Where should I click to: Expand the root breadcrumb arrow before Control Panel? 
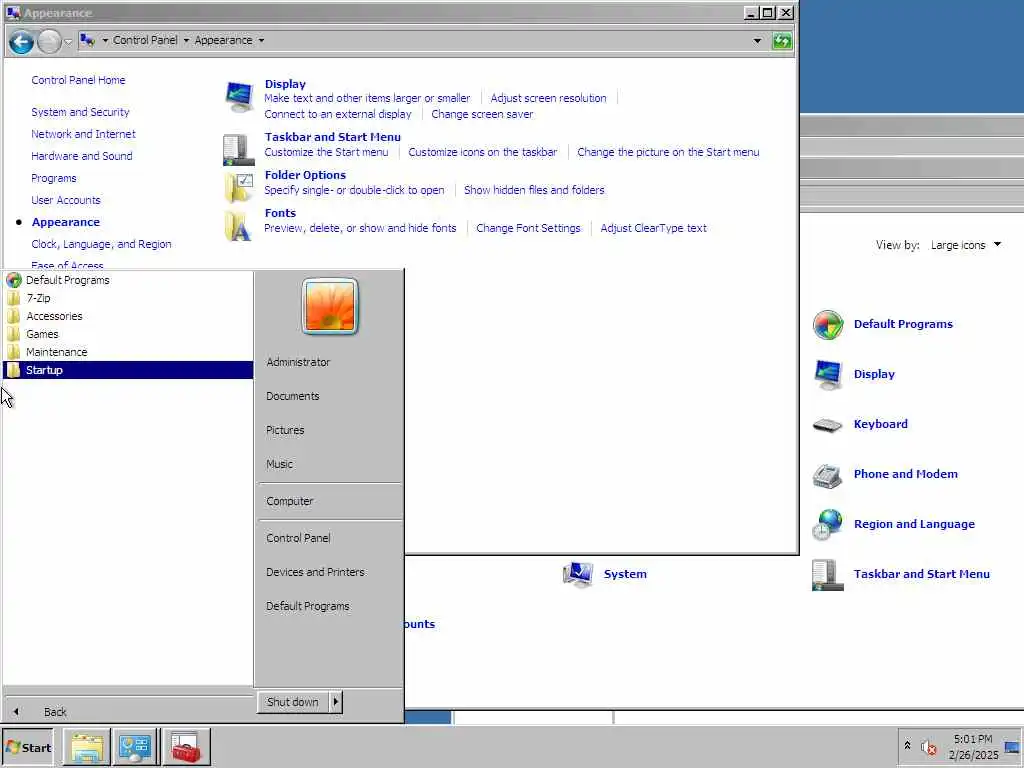[104, 40]
